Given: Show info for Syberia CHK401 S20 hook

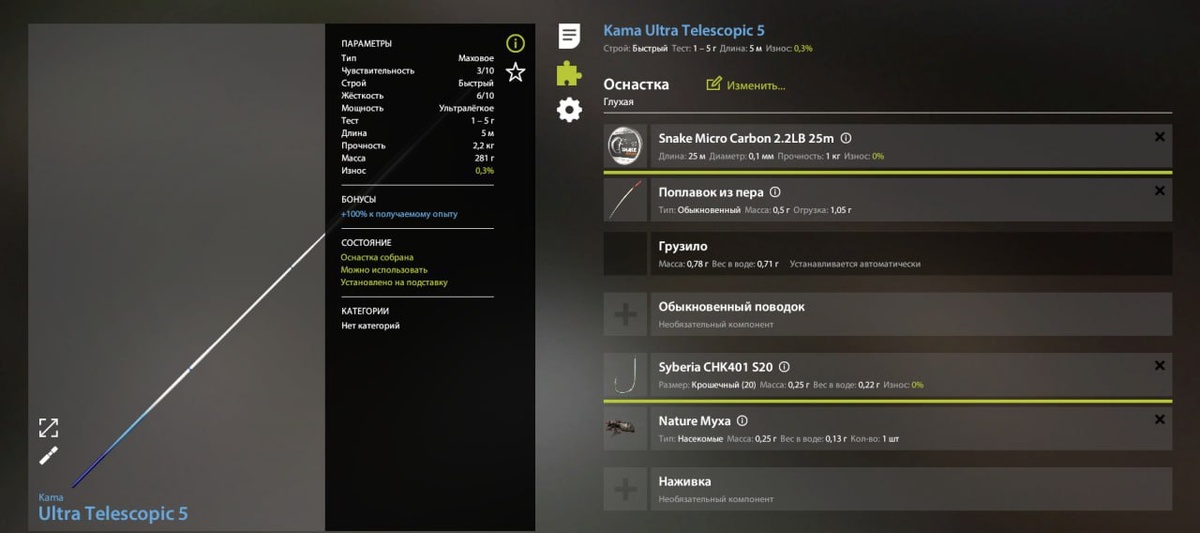Looking at the screenshot, I should point(784,367).
